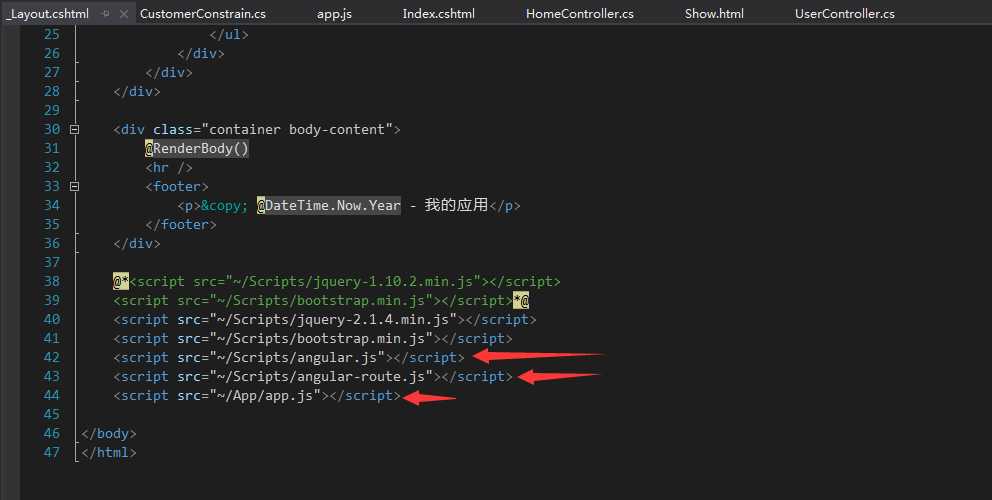Switch to the HomeController.cs tab

point(580,13)
